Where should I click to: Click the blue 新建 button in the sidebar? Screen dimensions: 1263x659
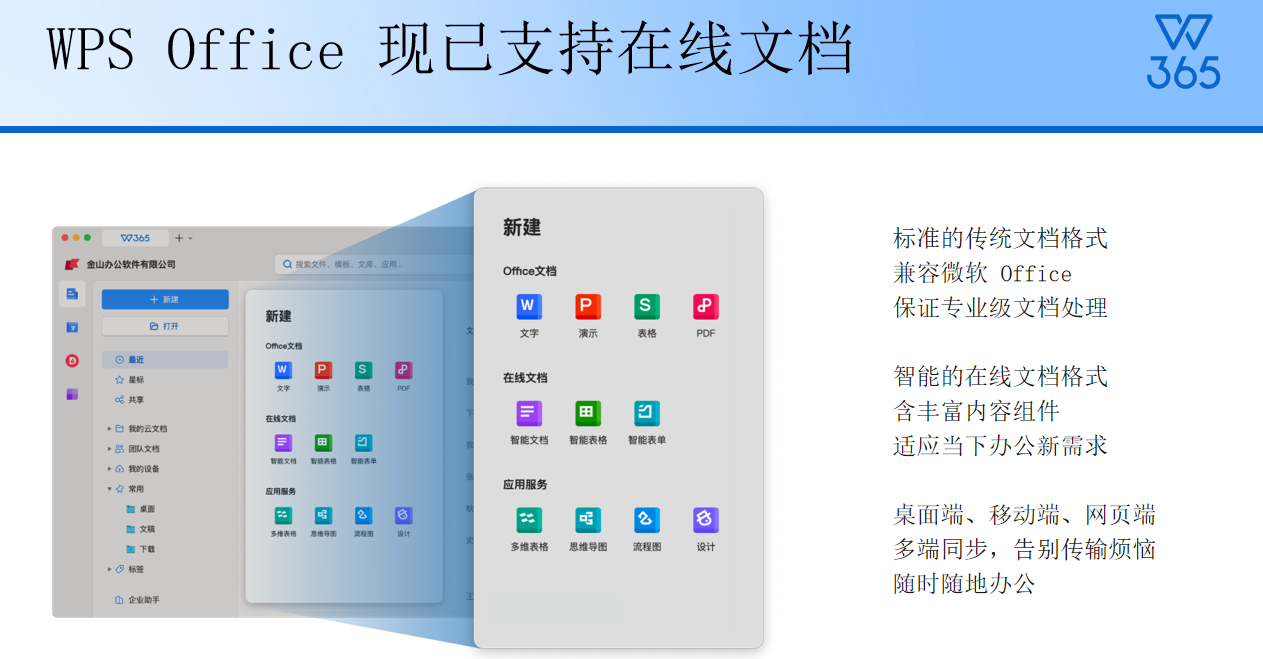point(165,299)
